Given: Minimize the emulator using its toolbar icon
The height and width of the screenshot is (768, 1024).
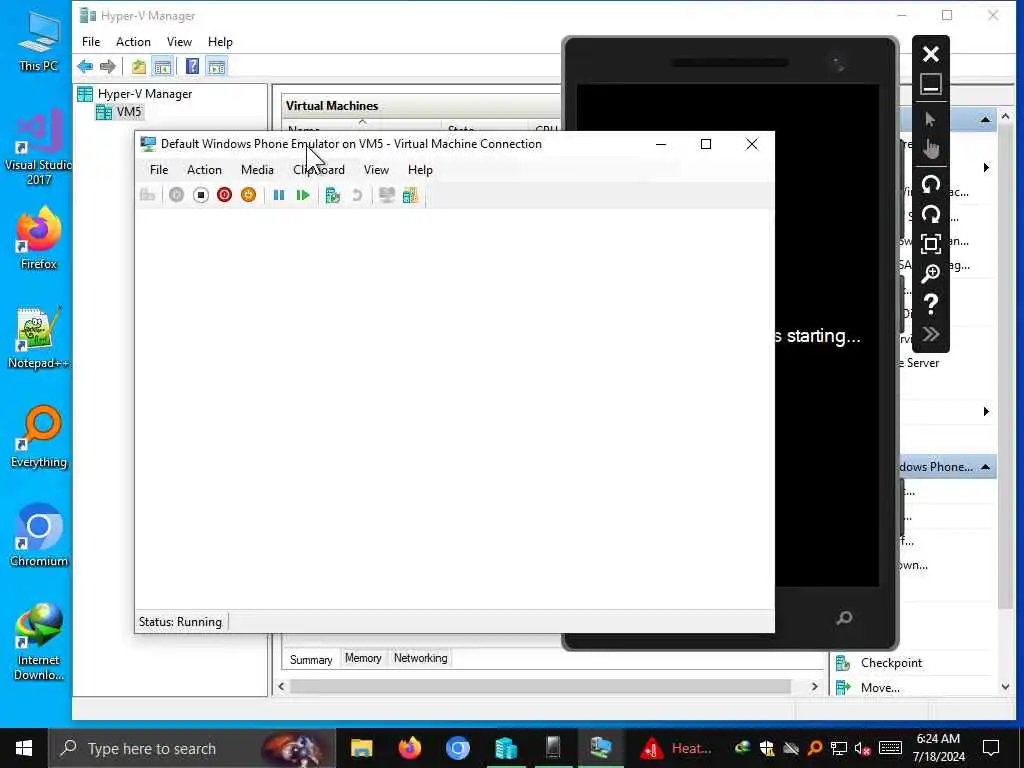Looking at the screenshot, I should (931, 85).
